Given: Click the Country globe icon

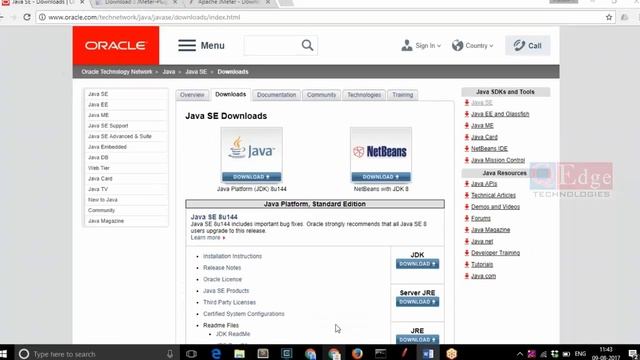Looking at the screenshot, I should coord(457,45).
